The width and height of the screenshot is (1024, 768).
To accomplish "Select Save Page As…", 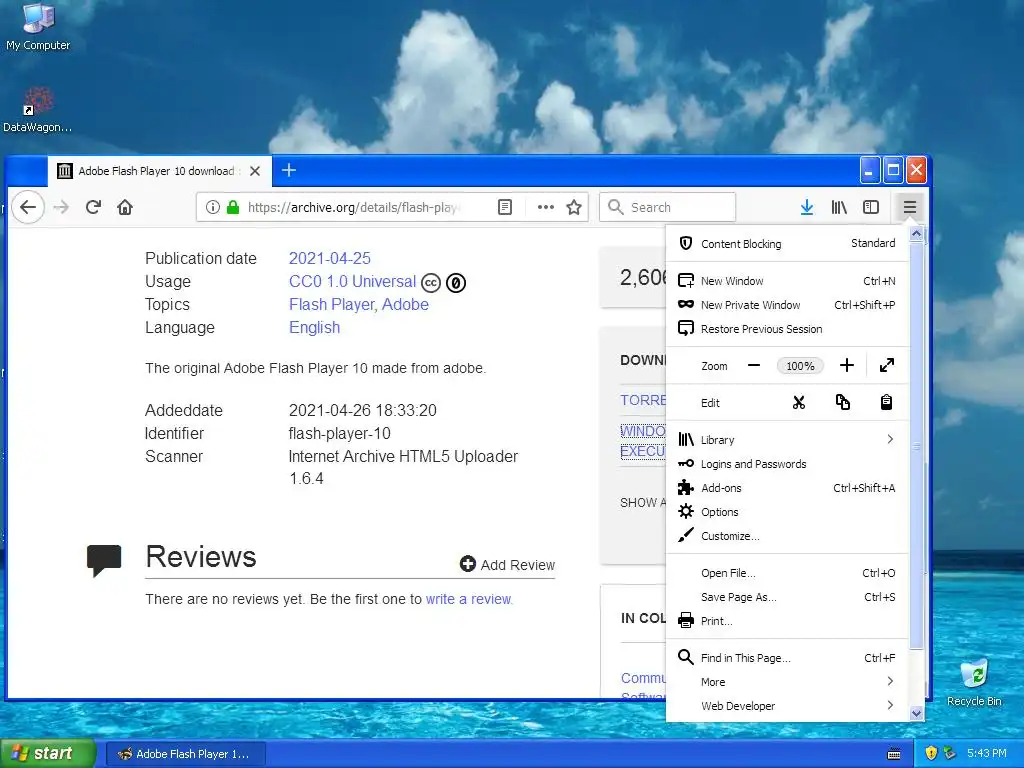I will point(787,597).
